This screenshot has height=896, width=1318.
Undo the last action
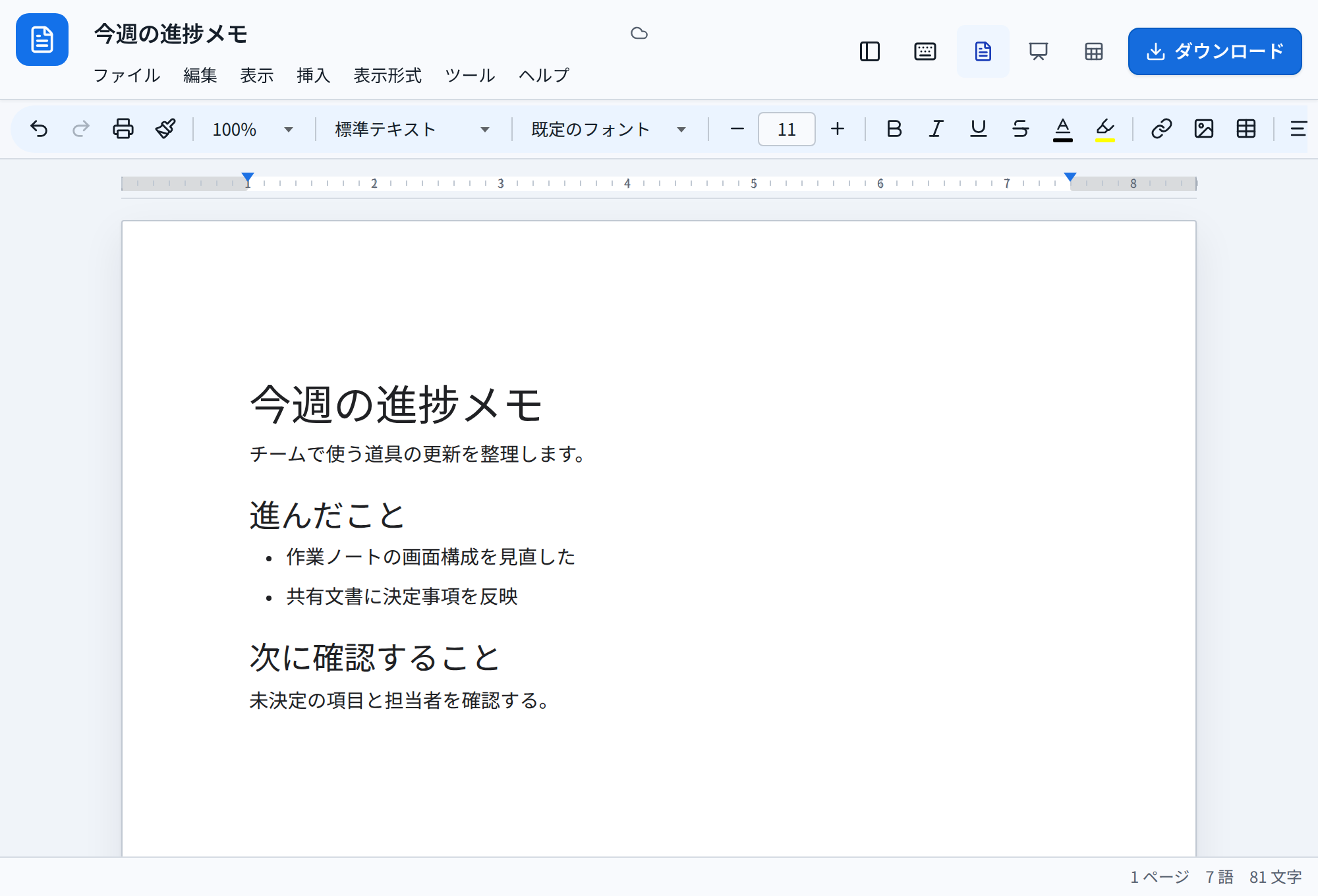point(39,129)
